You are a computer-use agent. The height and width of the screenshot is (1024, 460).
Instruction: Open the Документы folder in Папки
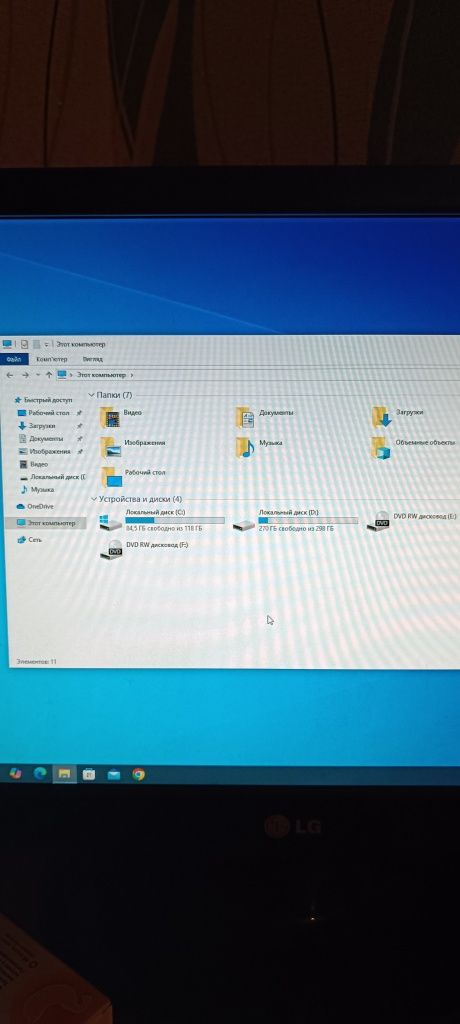(265, 416)
